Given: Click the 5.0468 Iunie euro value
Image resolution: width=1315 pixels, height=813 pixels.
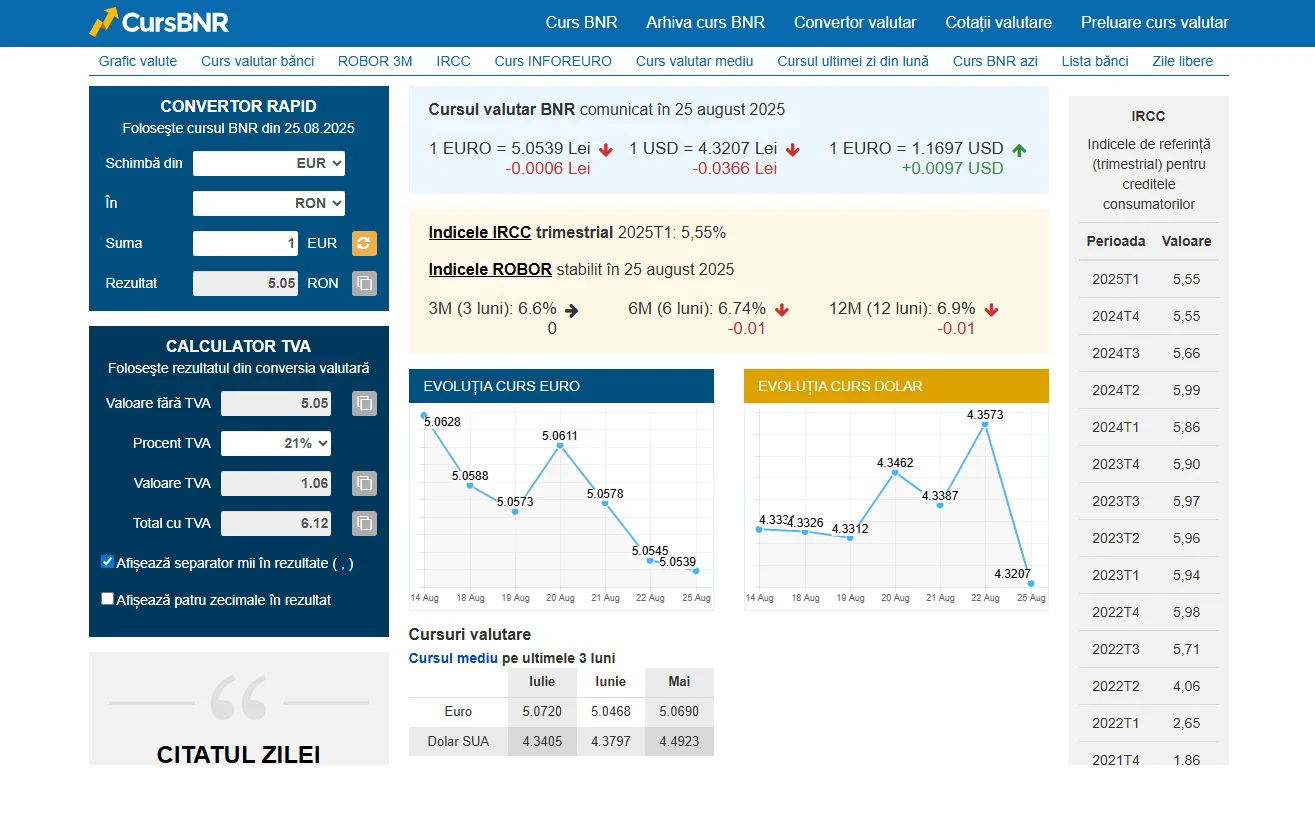Looking at the screenshot, I should pos(610,712).
